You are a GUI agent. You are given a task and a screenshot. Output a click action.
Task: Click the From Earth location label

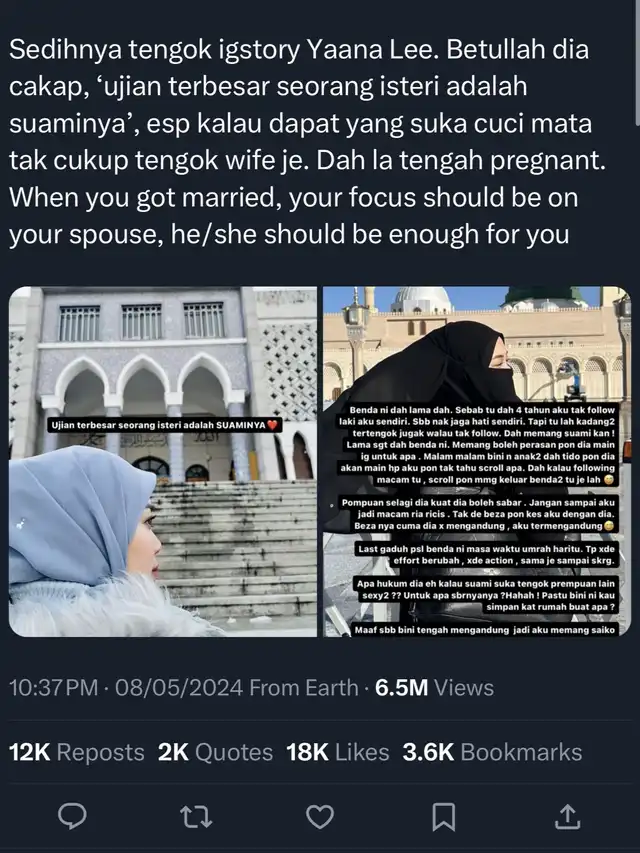(304, 688)
